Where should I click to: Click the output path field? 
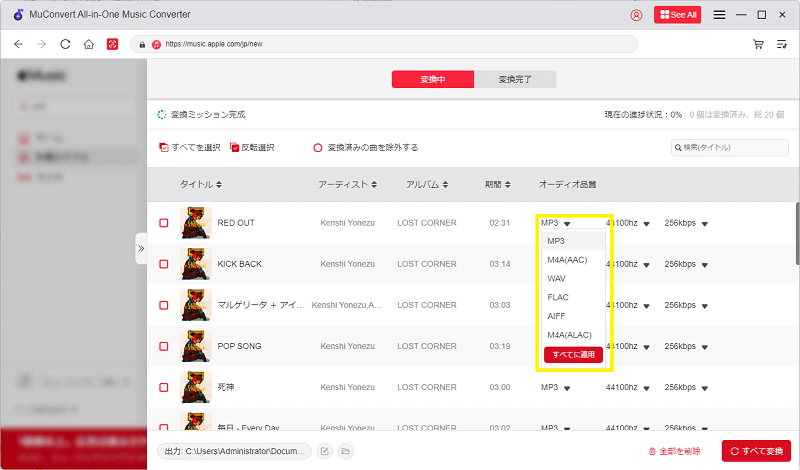[x=235, y=451]
